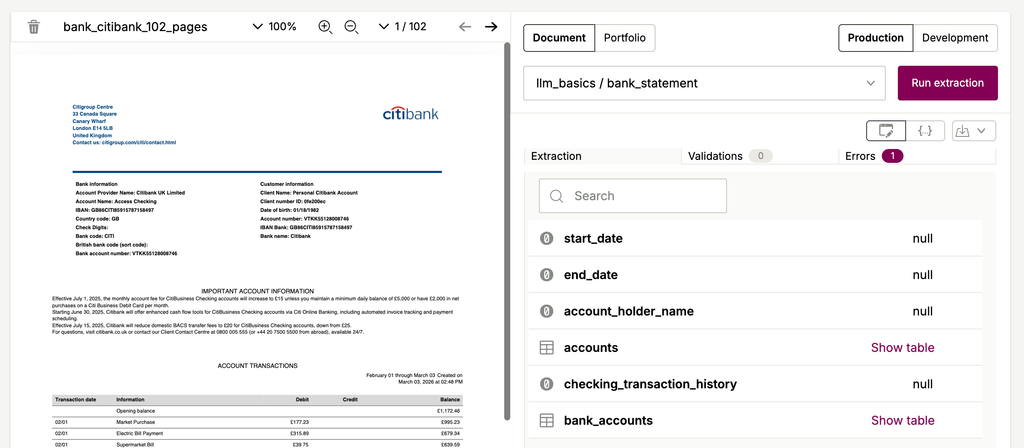Image resolution: width=1024 pixels, height=448 pixels.
Task: Open the Validations tab
Action: (x=760, y=156)
